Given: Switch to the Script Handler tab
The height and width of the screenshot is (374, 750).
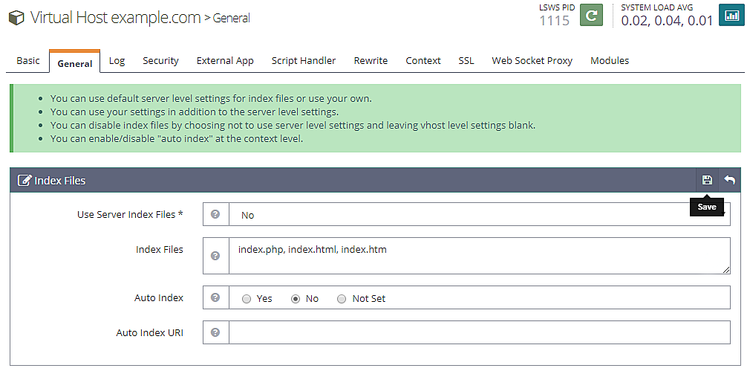Looking at the screenshot, I should [x=303, y=61].
